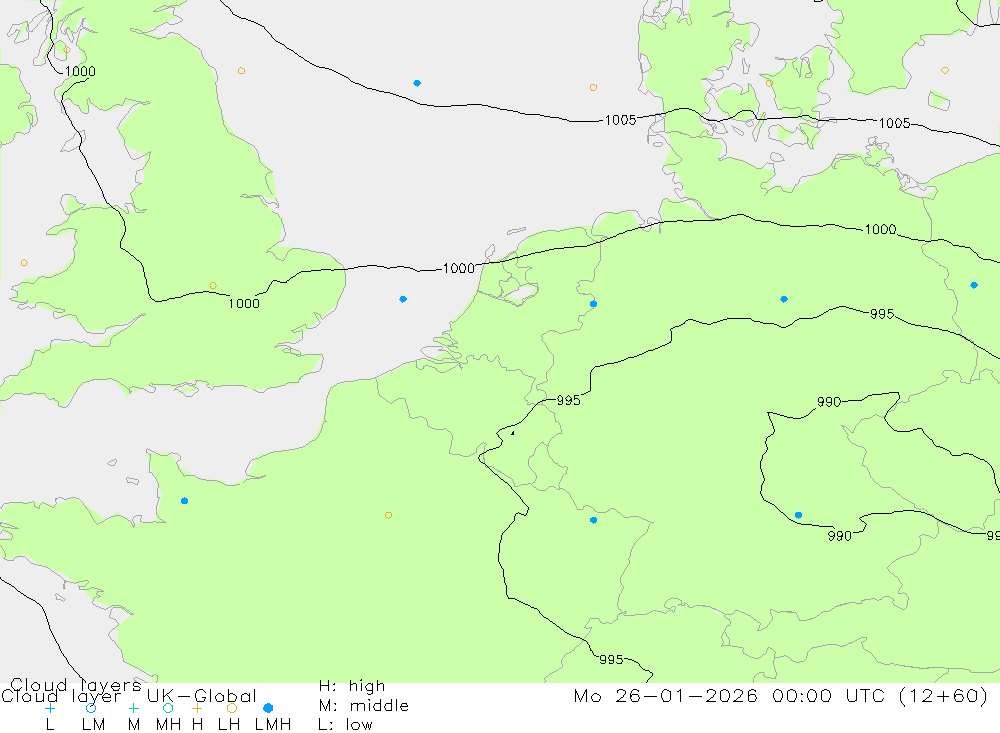Viewport: 1000px width, 733px height.
Task: Click the green MH circle legend symbol
Action: [x=168, y=708]
